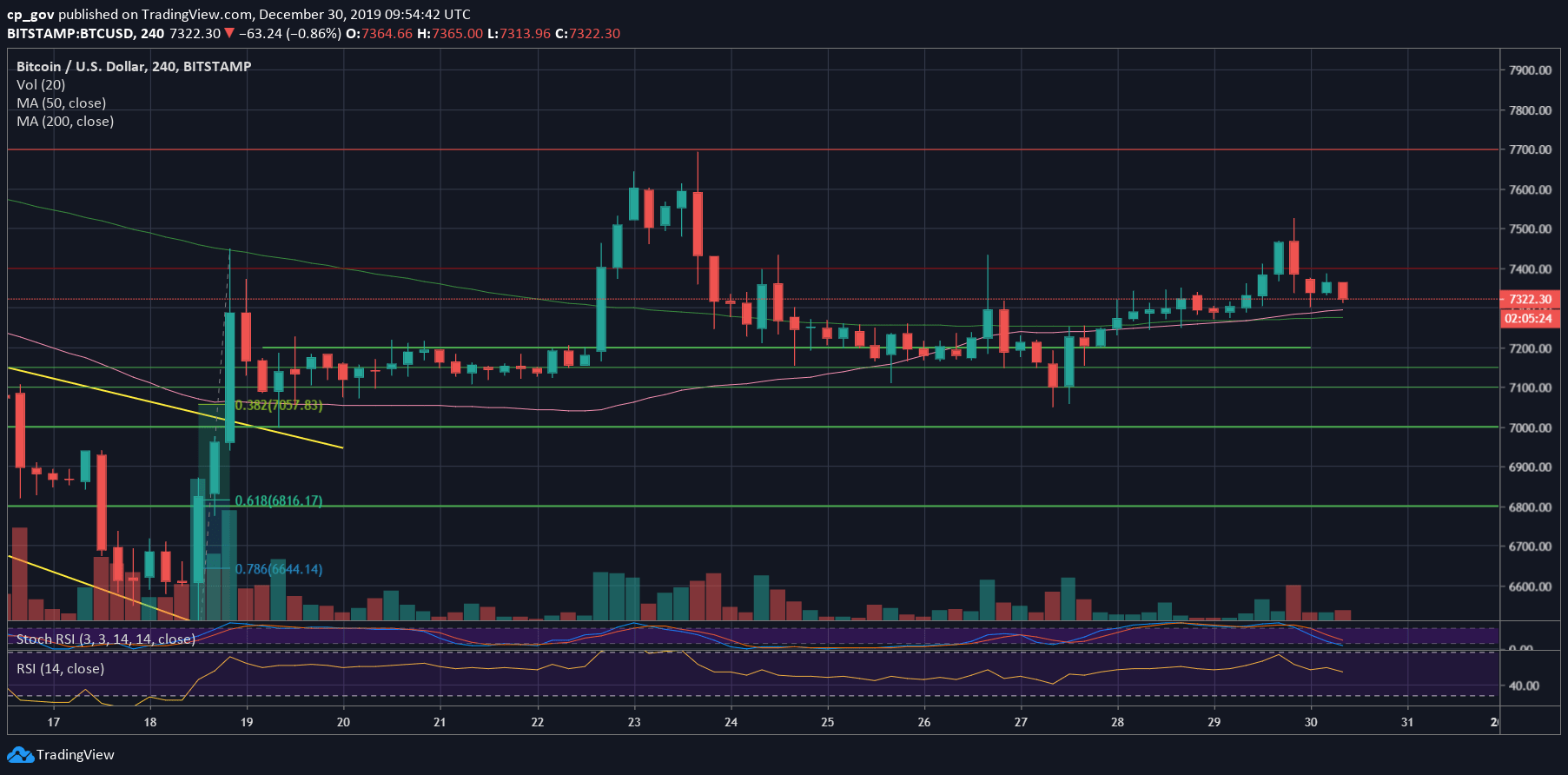Click the TradingView wordmark text

(x=75, y=755)
